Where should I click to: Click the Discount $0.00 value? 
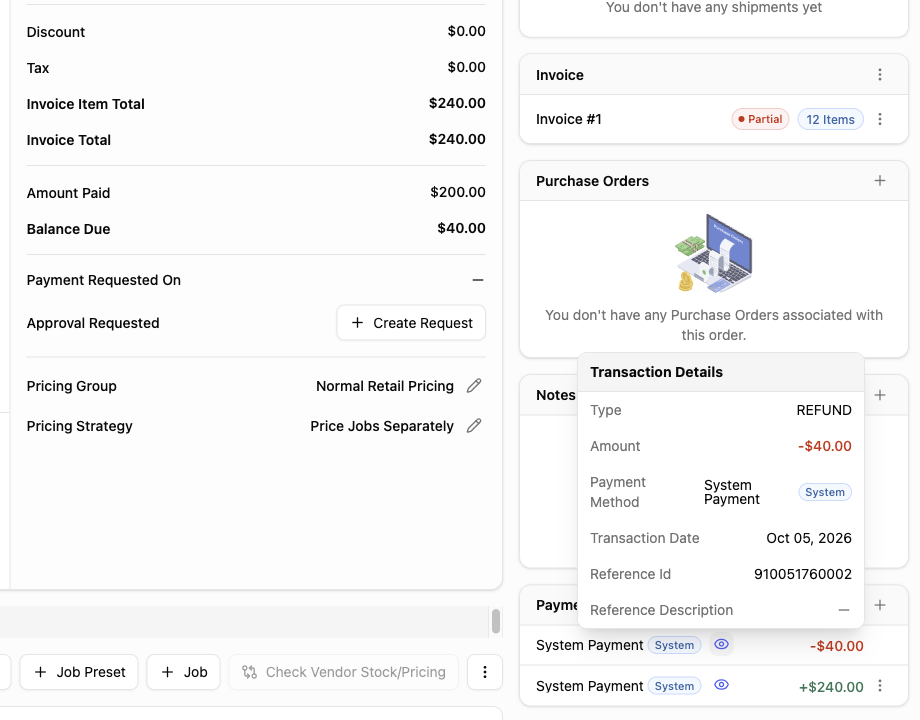466,31
